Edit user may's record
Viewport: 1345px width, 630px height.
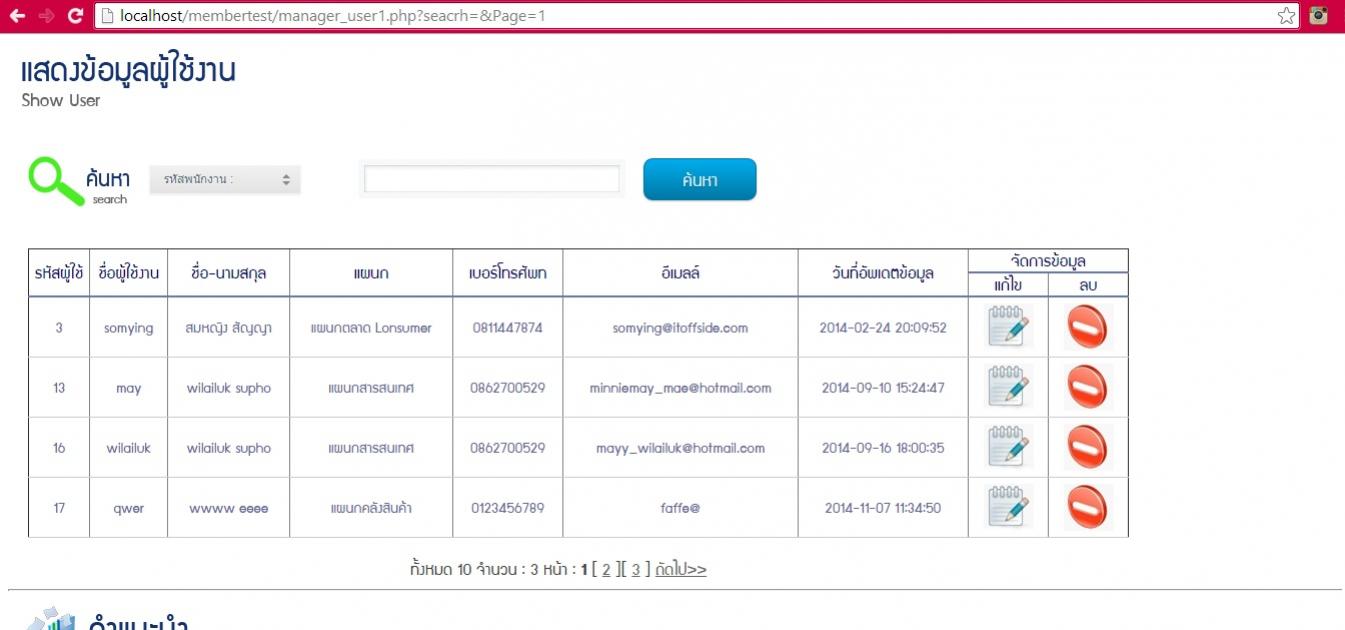(1008, 387)
